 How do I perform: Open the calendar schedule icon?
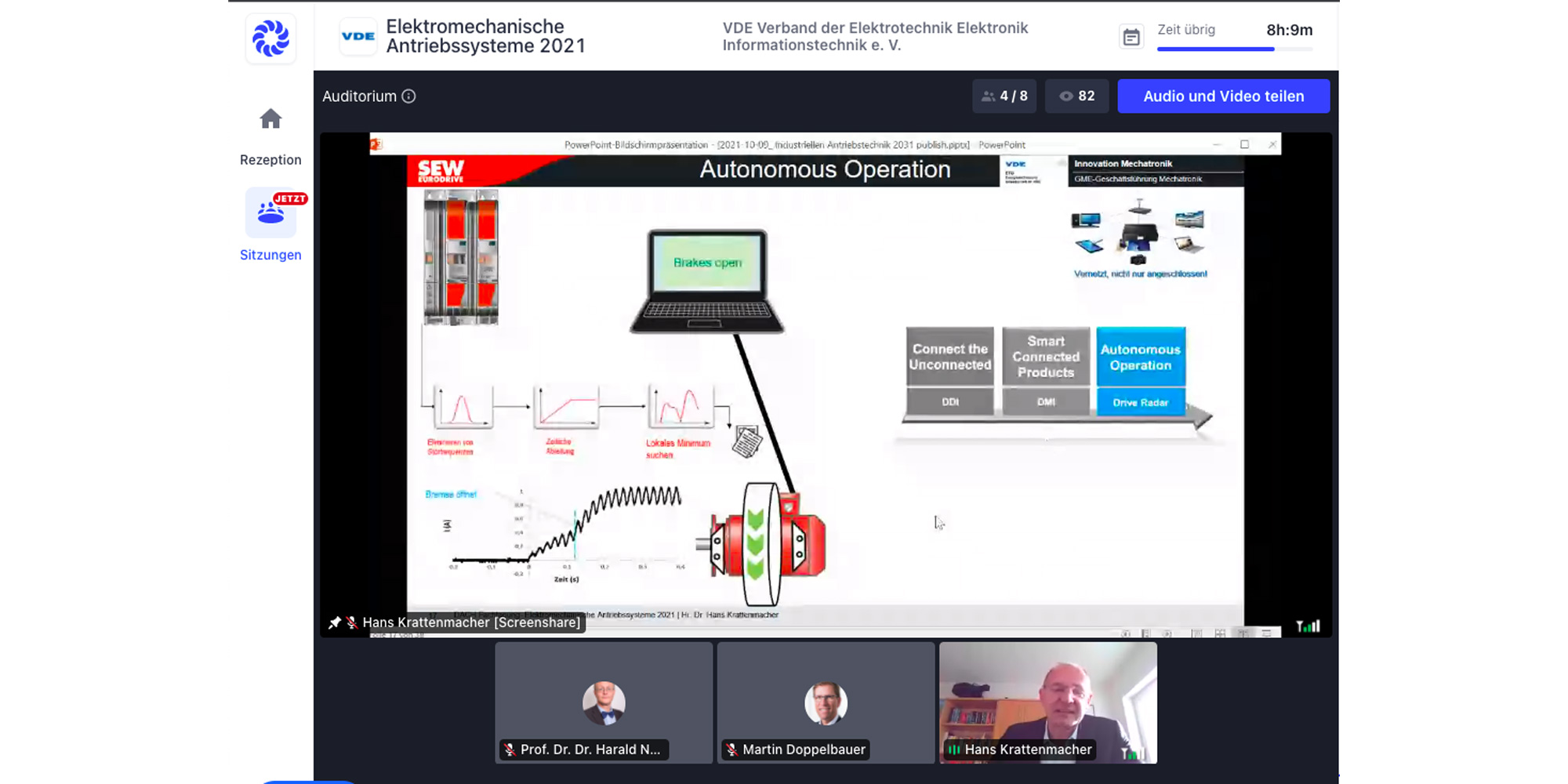1131,36
